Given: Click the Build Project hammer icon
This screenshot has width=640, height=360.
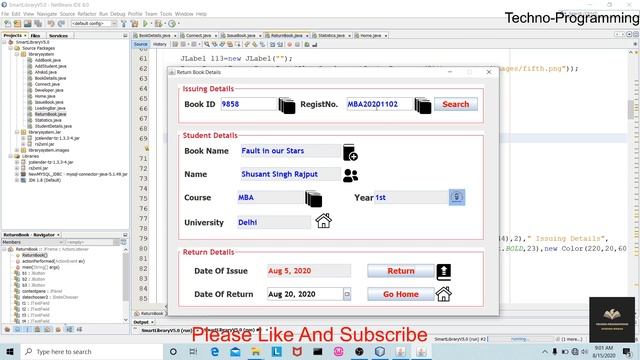Looking at the screenshot, I should [x=124, y=24].
